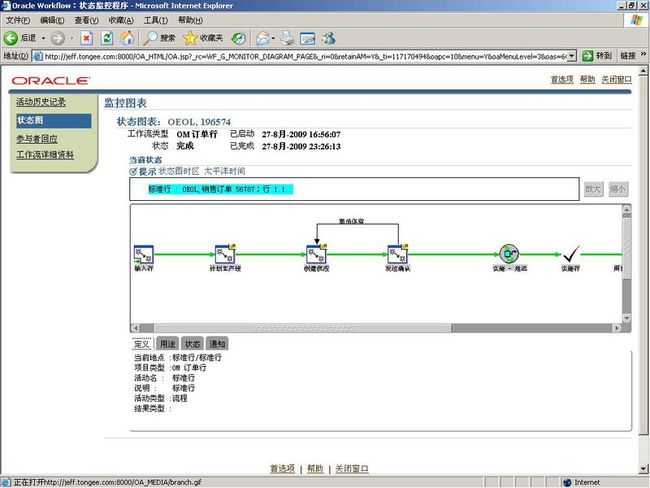
Task: Open the 工具(T) menu
Action: tap(156, 20)
